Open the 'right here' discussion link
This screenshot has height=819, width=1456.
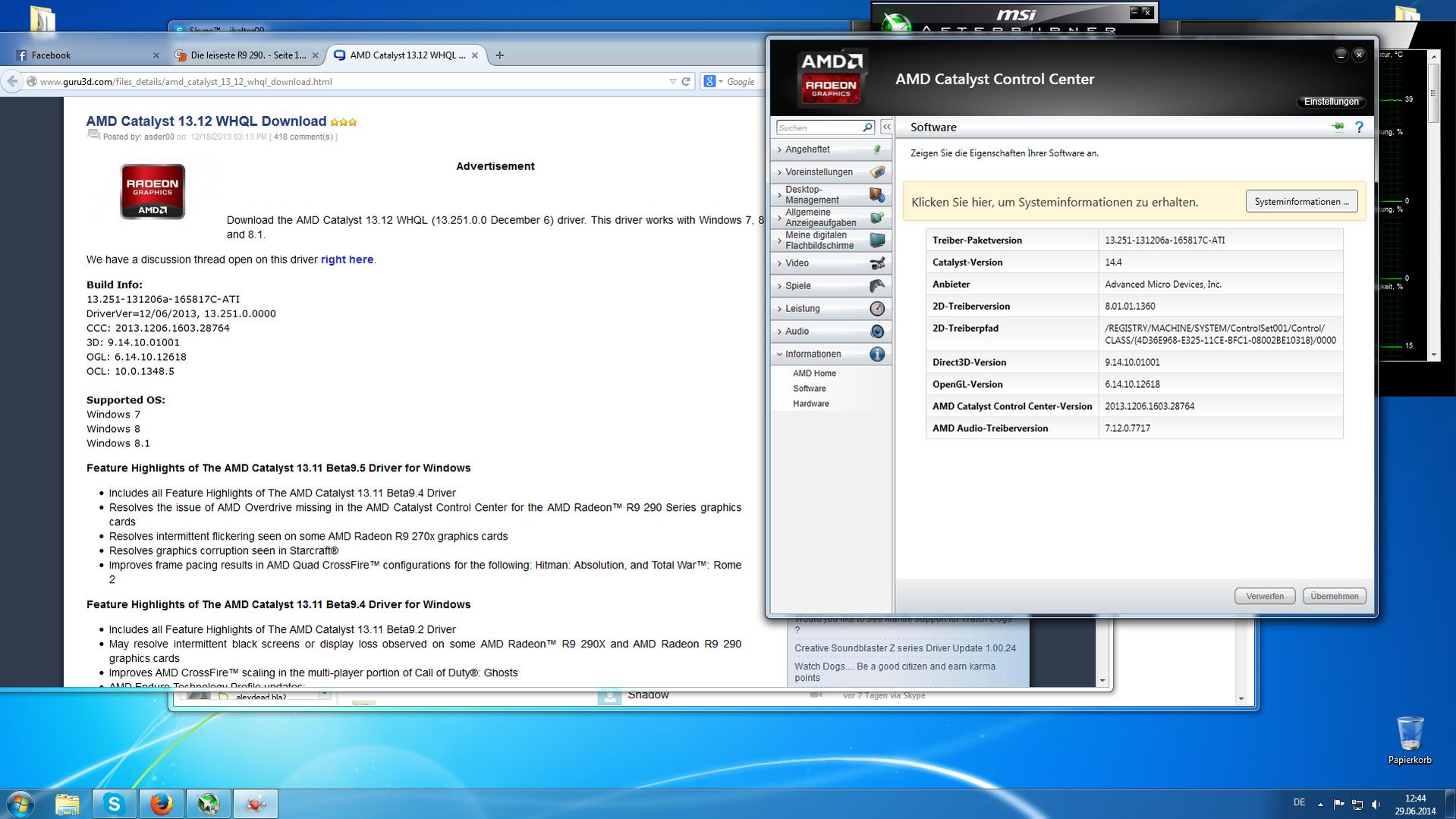tap(347, 260)
